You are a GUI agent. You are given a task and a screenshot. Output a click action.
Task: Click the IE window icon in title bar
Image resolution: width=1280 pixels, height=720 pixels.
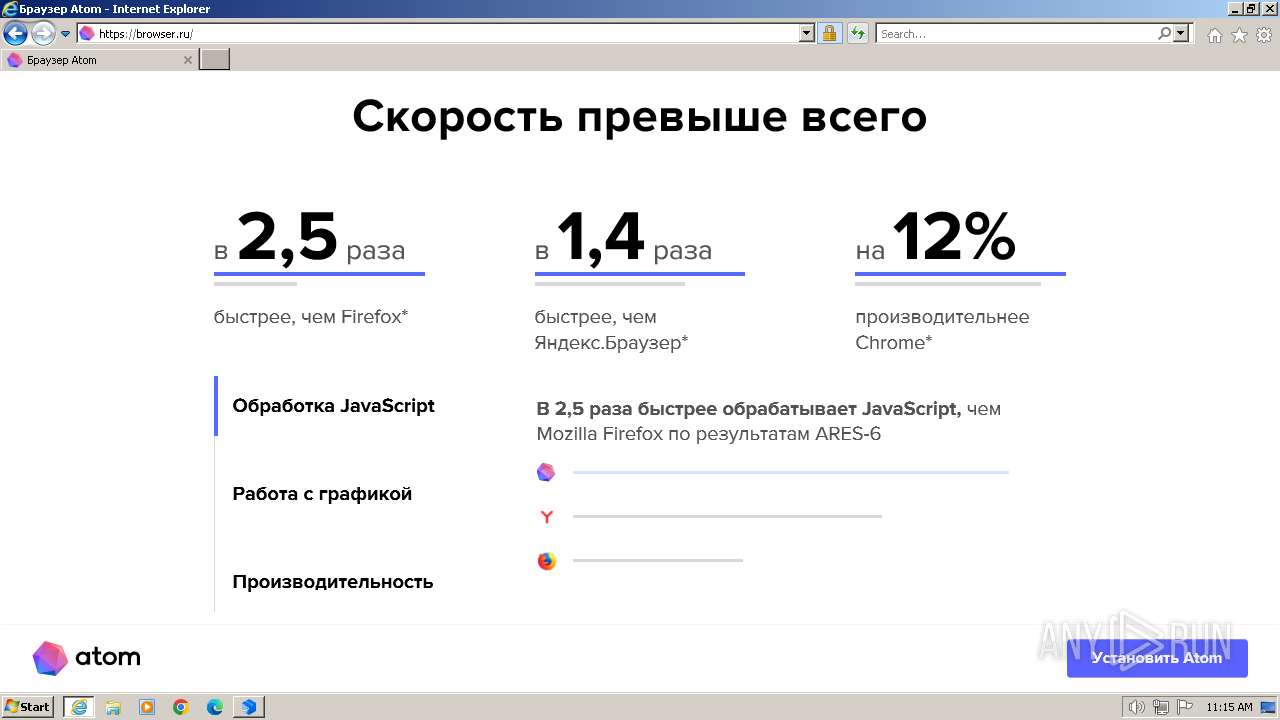point(9,9)
